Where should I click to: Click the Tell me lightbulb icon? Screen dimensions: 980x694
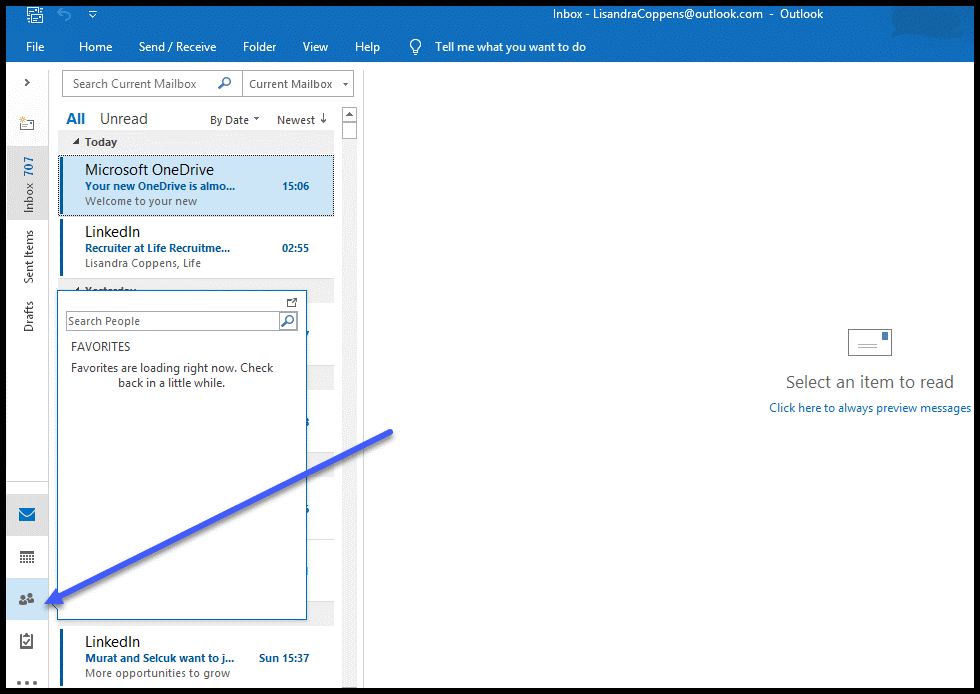click(415, 47)
